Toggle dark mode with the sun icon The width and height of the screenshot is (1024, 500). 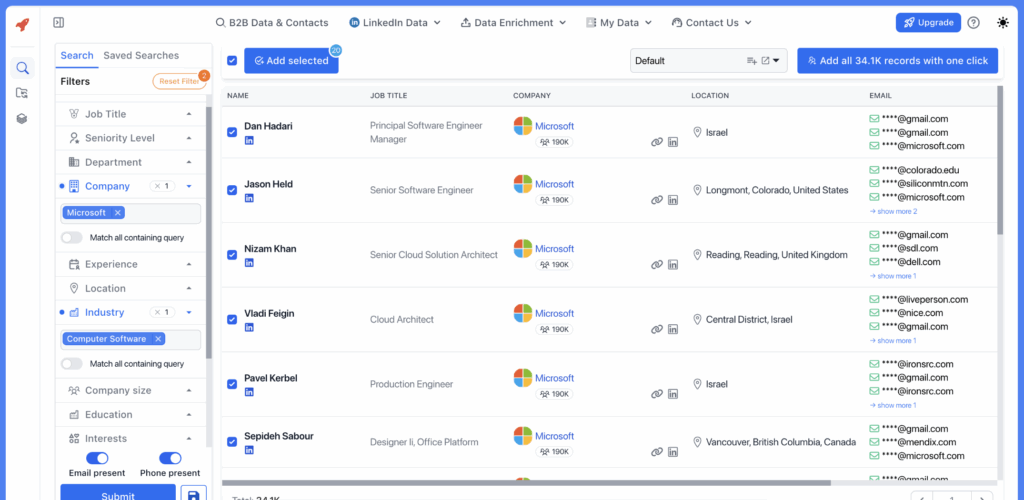point(1003,23)
